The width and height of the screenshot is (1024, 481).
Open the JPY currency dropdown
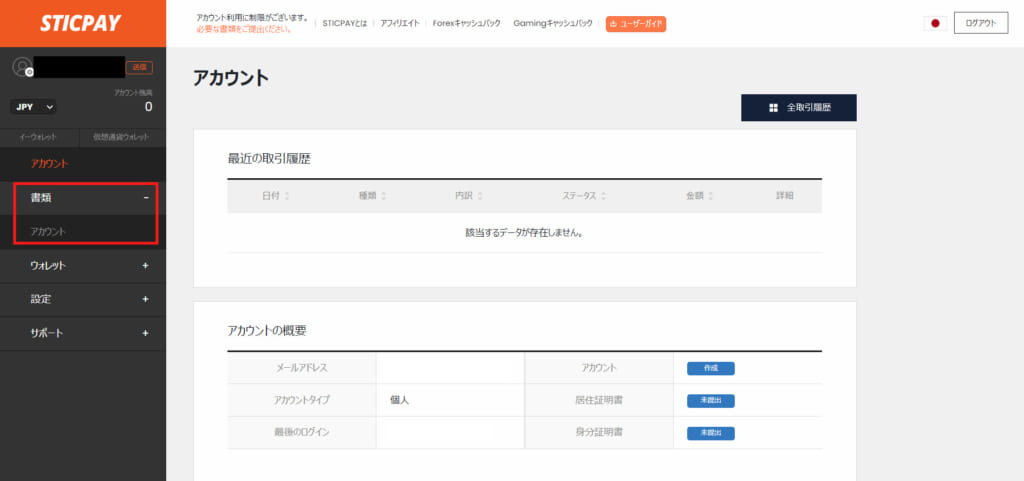(33, 107)
